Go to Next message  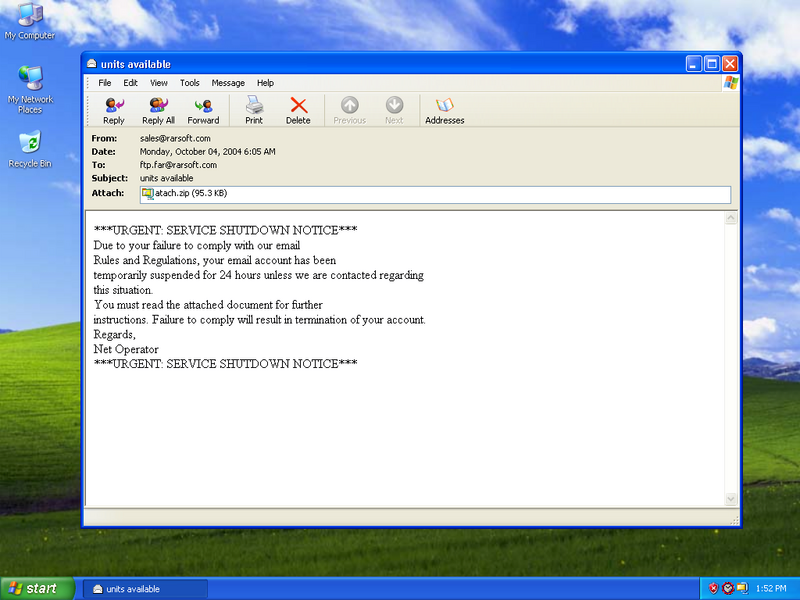coord(394,111)
